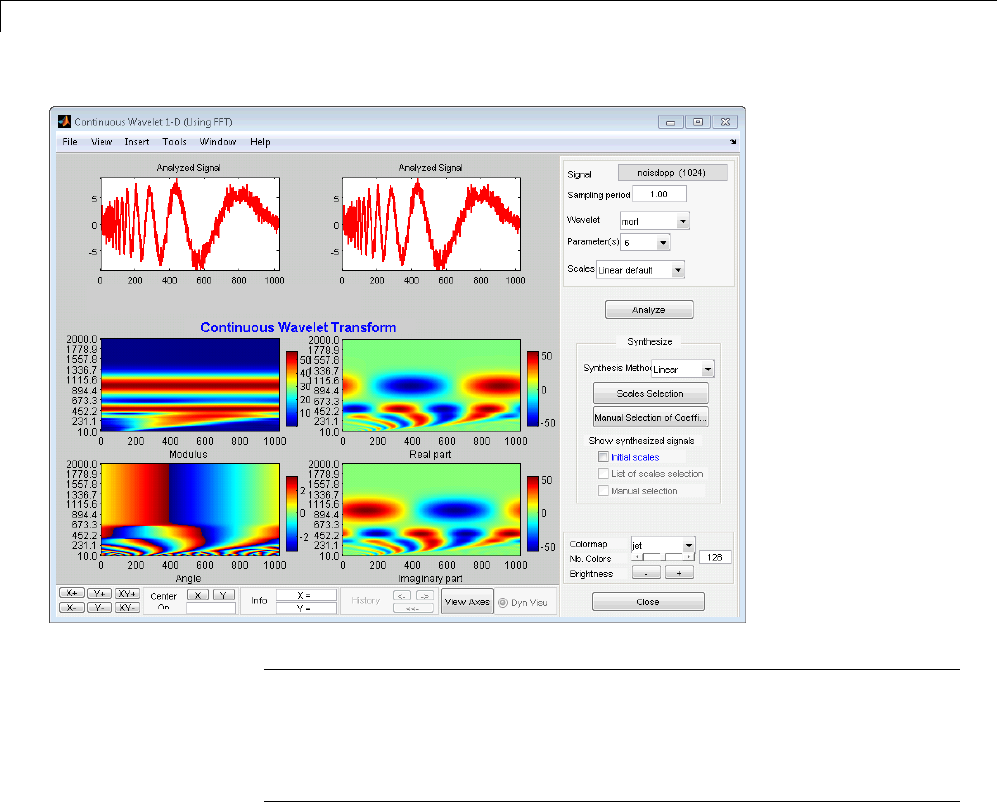Viewport: 997px width, 802px height.
Task: Click the Sampling period input field
Action: [x=659, y=194]
